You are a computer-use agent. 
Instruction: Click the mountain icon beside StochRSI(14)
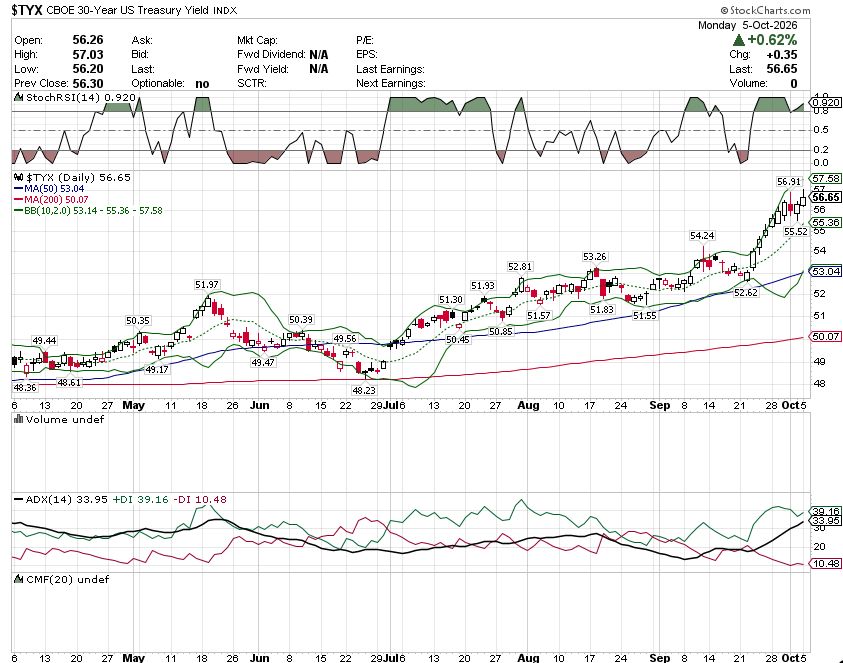tap(19, 97)
